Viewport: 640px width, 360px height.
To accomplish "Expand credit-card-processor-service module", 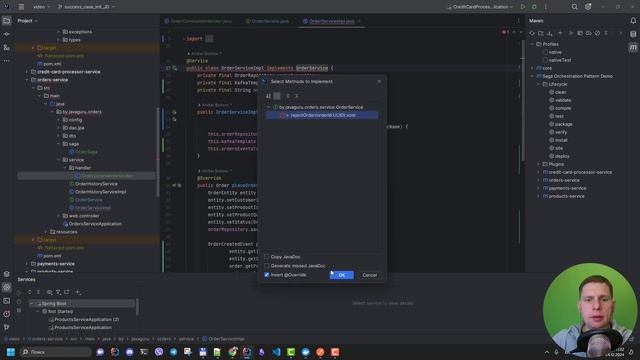I will (27, 72).
